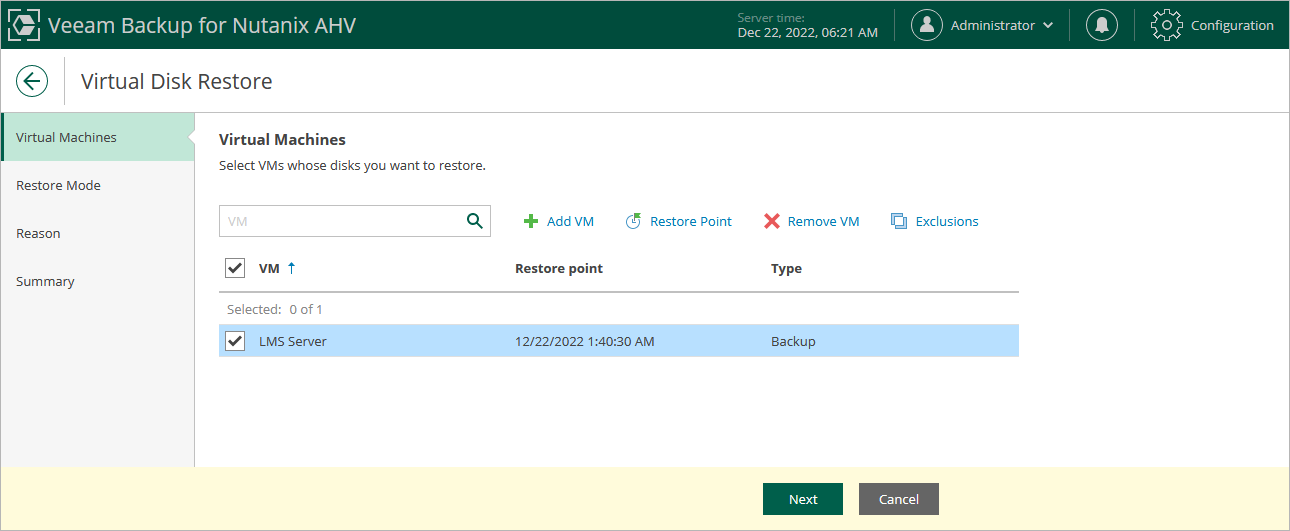Click the Configuration label text
Screen dimensions: 1290x531
coord(1232,25)
